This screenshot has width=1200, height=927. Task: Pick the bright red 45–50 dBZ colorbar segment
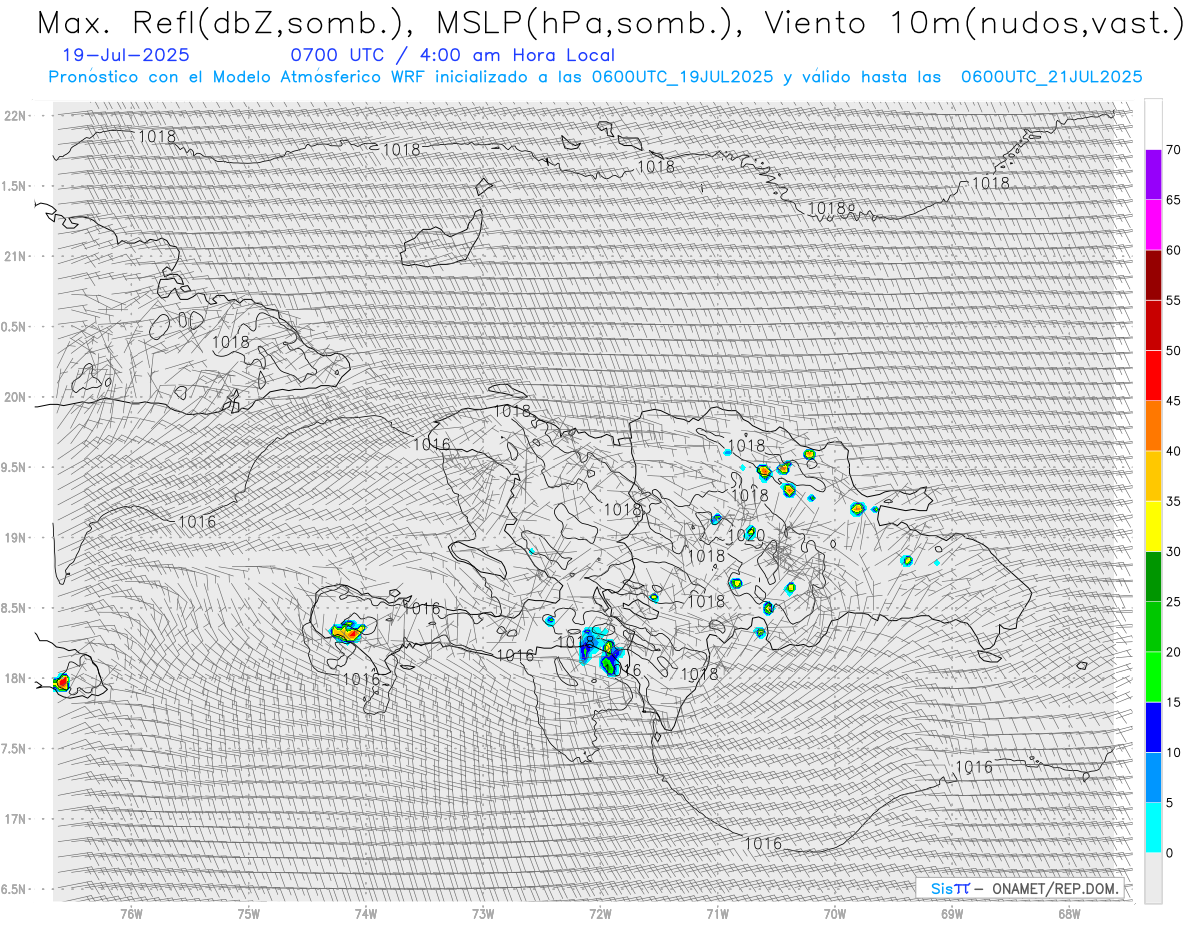coord(1153,376)
